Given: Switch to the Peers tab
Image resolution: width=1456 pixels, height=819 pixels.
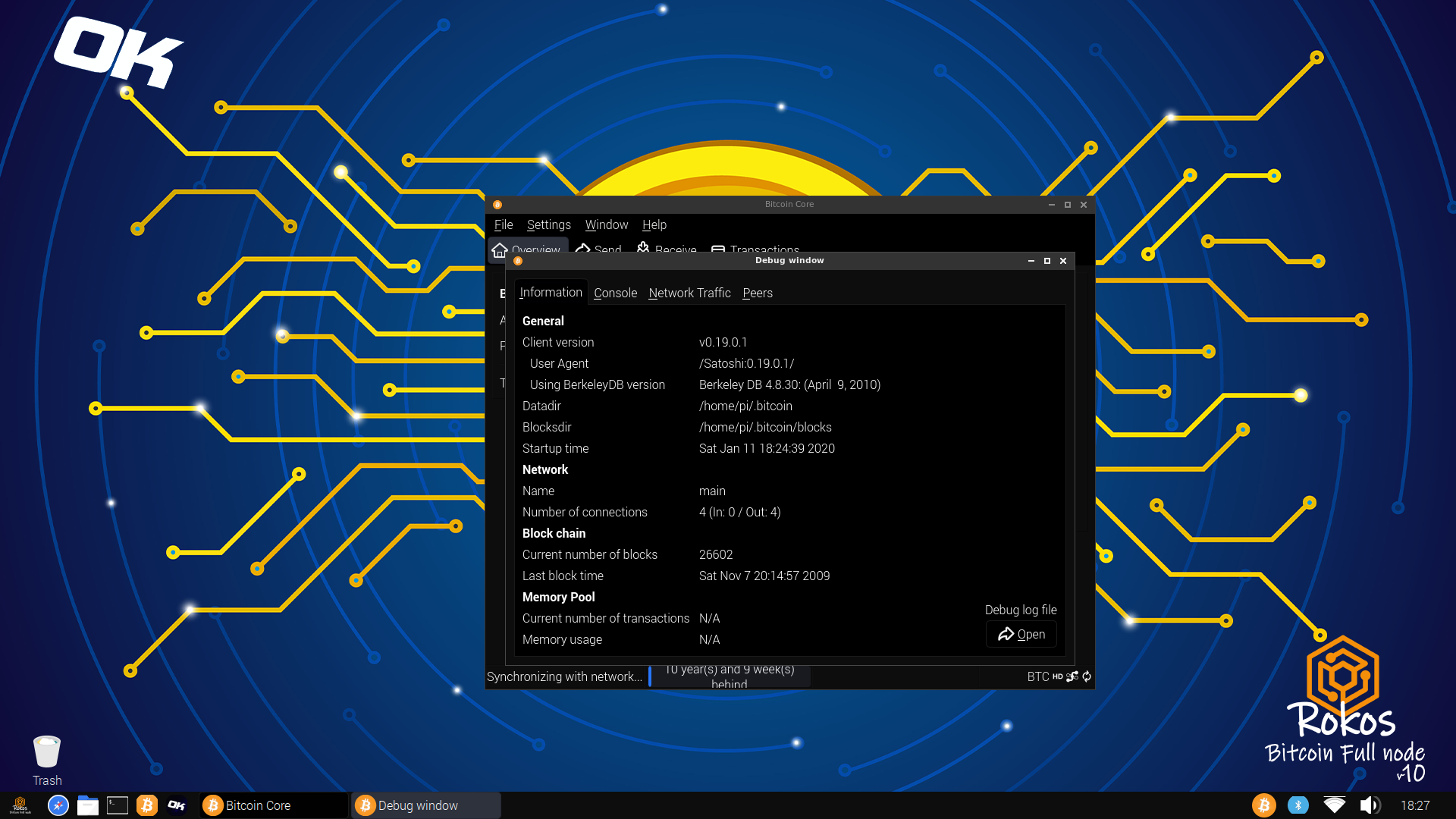Looking at the screenshot, I should [758, 293].
